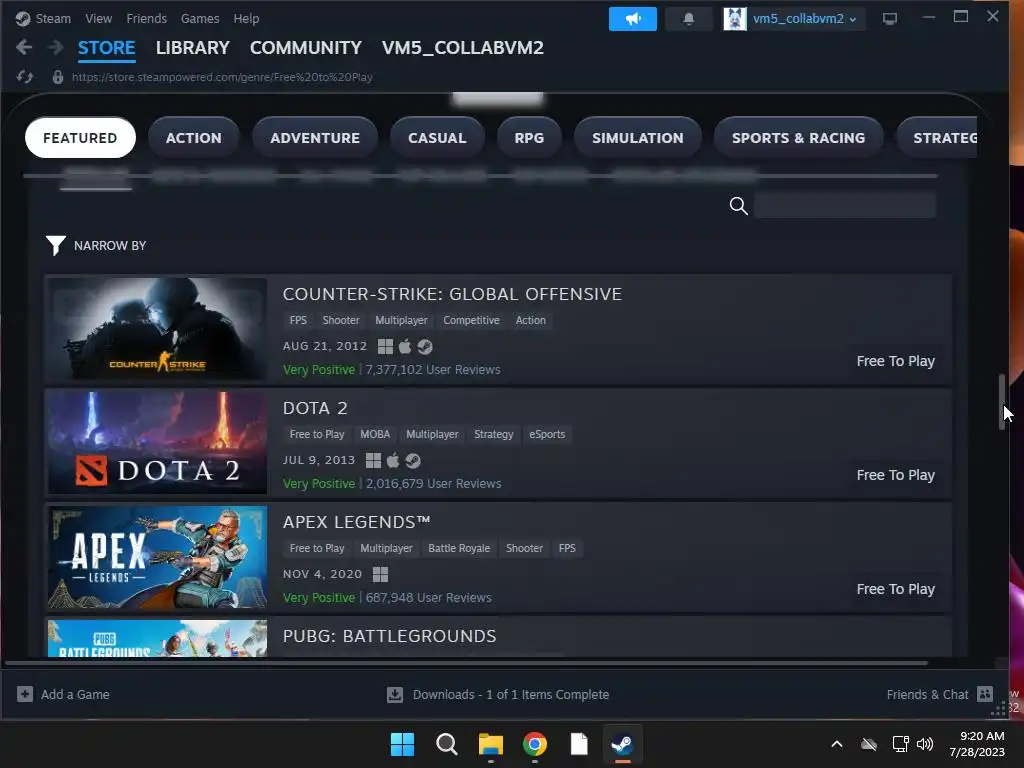The width and height of the screenshot is (1024, 768).
Task: Select the SIMULATION category pill
Action: pos(637,138)
